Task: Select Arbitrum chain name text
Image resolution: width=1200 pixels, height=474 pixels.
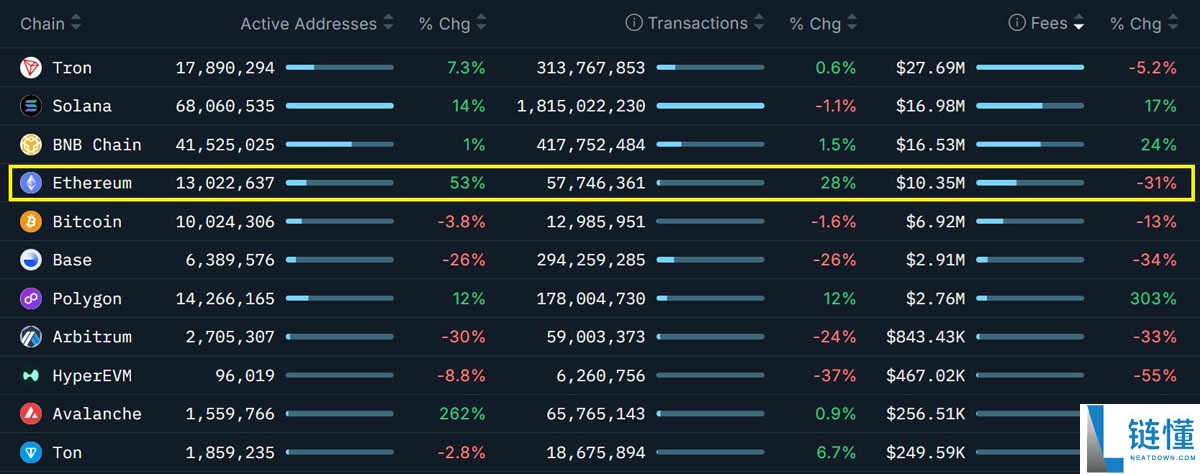Action: pyautogui.click(x=92, y=337)
